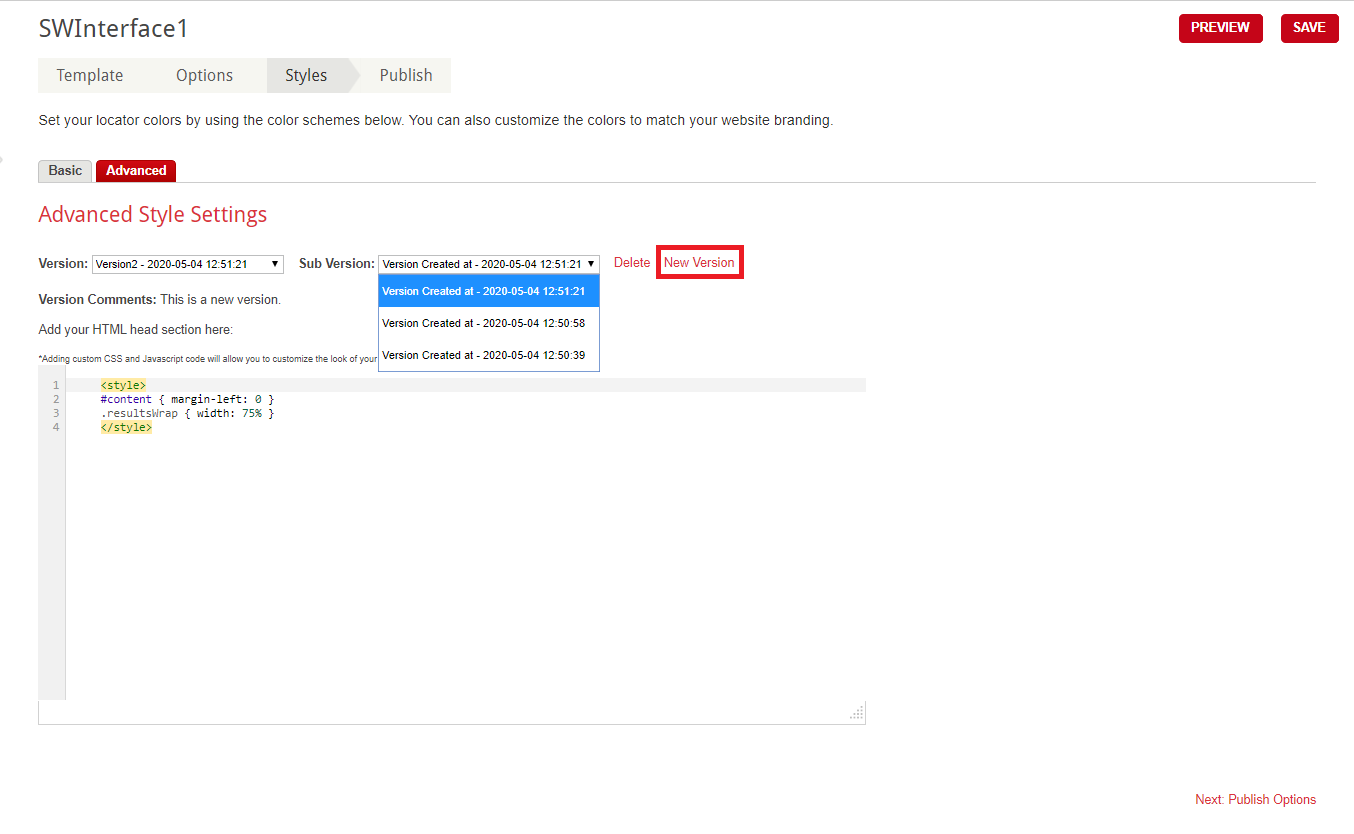Choose sub version created at 12:50:39

(489, 355)
